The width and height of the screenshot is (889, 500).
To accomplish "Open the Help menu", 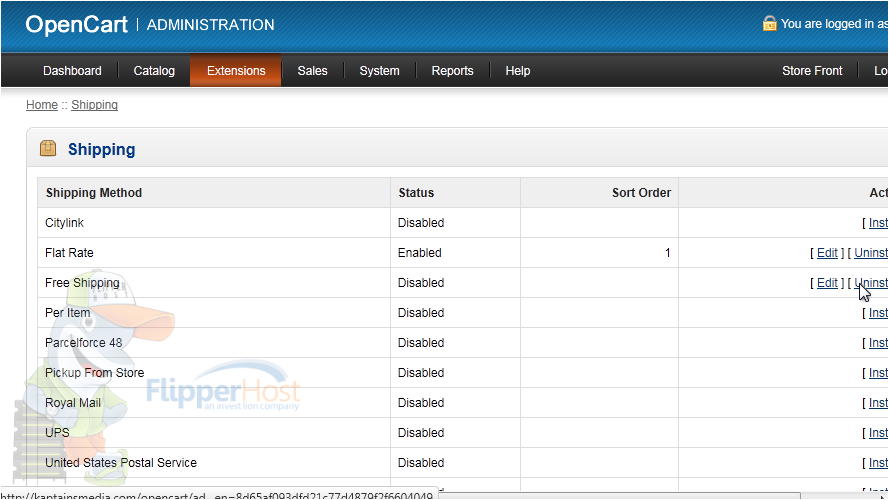I will (x=518, y=71).
